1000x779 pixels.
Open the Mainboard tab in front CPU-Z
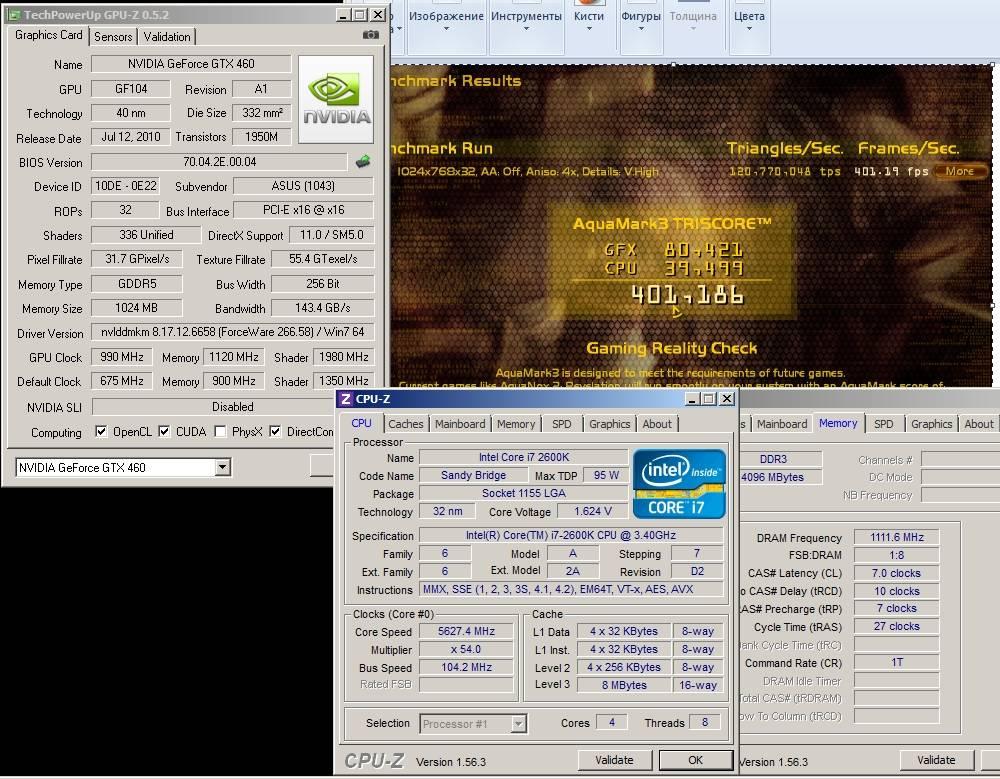click(x=460, y=424)
